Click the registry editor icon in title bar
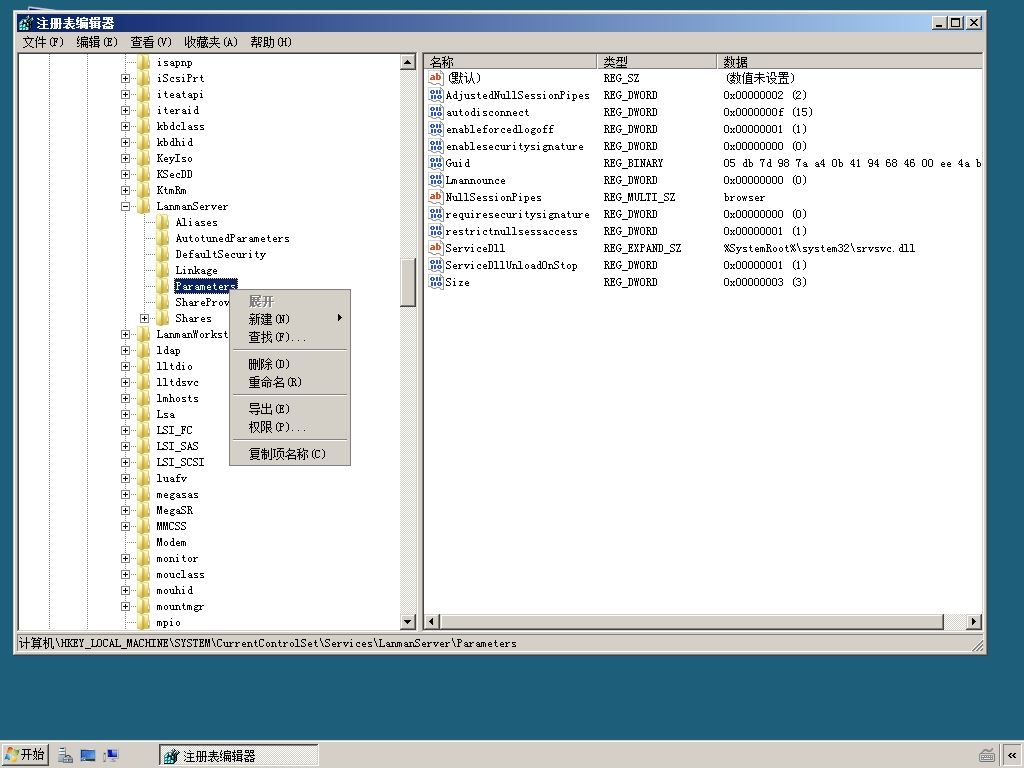This screenshot has width=1024, height=768. coord(25,24)
